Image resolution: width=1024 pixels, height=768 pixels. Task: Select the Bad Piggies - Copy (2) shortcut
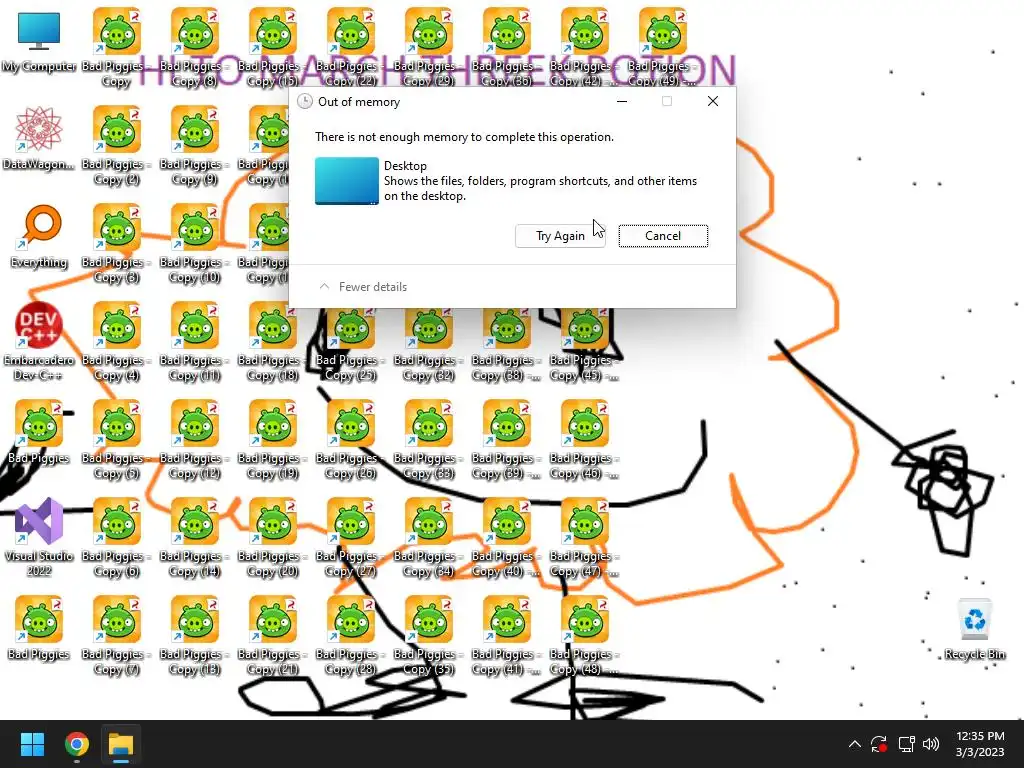pyautogui.click(x=116, y=145)
